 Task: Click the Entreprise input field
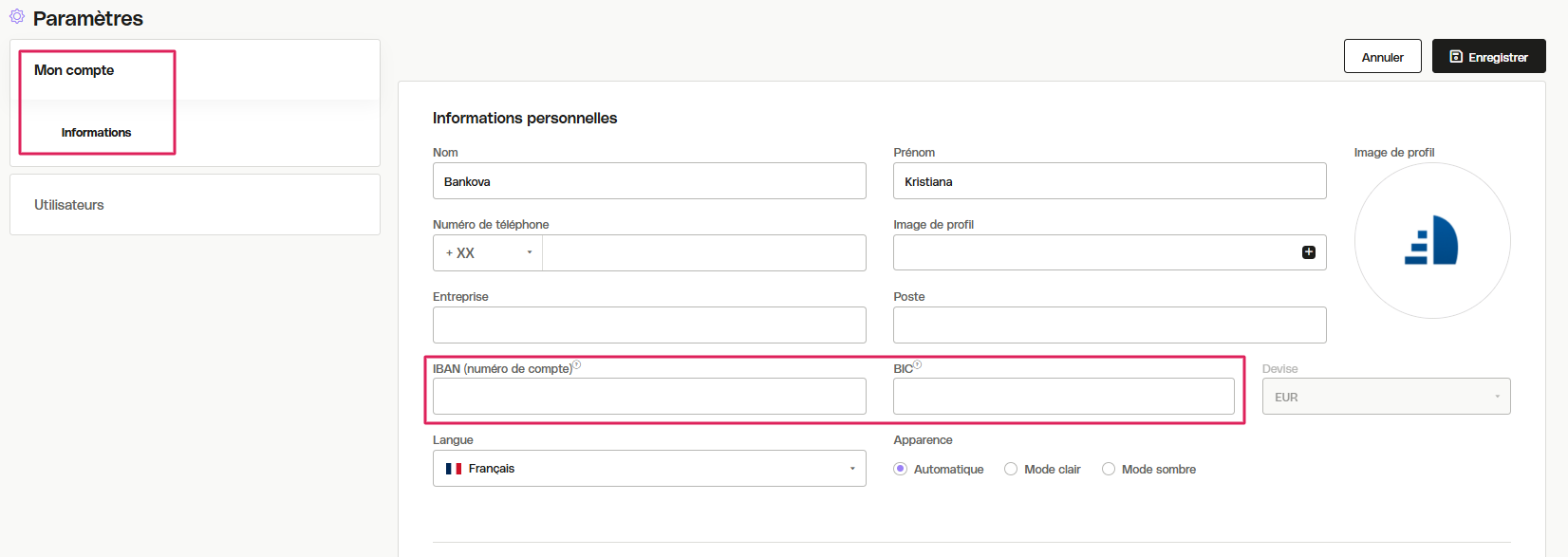click(x=649, y=325)
